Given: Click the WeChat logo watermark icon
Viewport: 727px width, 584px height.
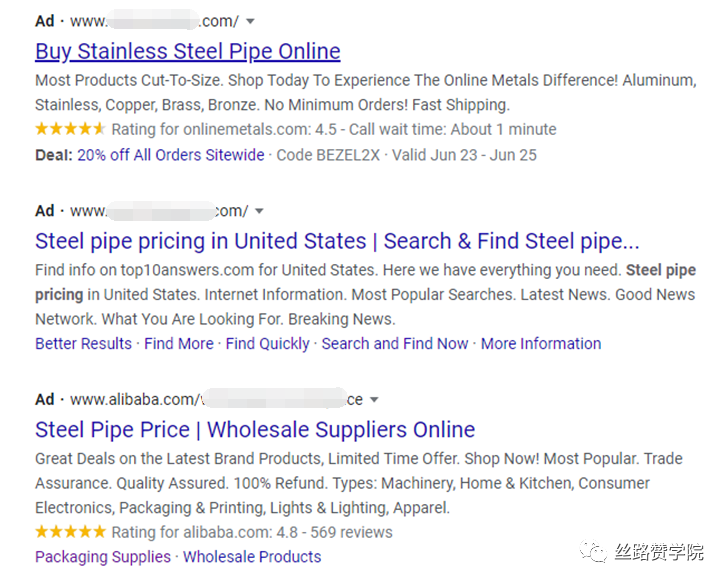Looking at the screenshot, I should point(593,551).
